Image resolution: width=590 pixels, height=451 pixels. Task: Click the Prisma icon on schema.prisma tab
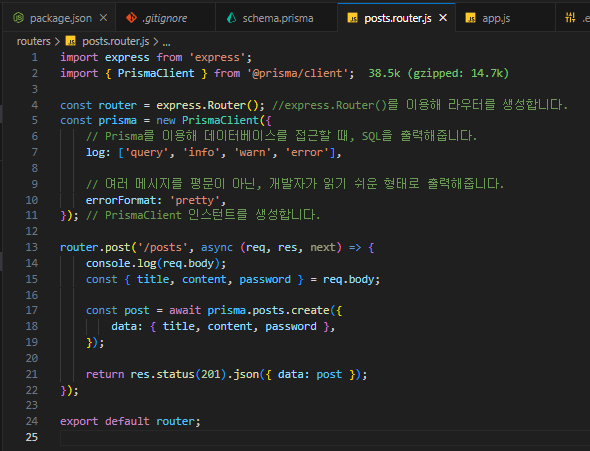pyautogui.click(x=231, y=18)
